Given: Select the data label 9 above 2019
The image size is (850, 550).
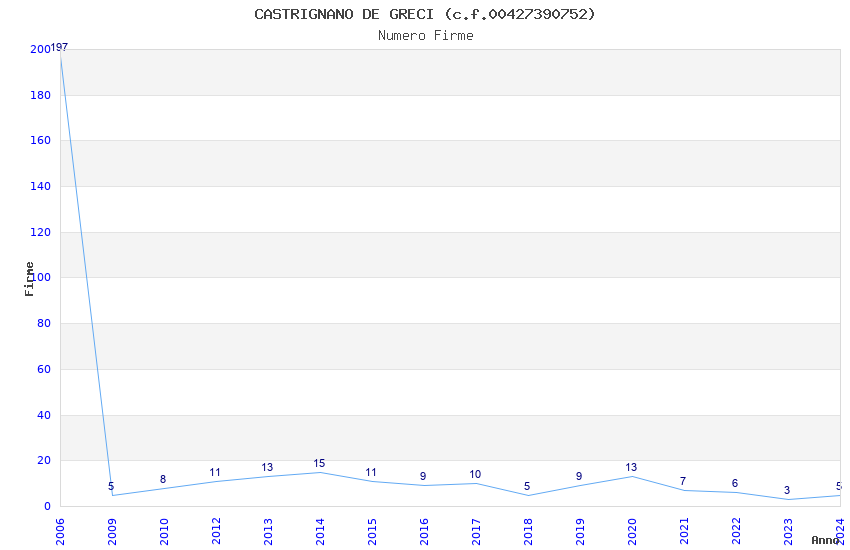Looking at the screenshot, I should 579,476.
